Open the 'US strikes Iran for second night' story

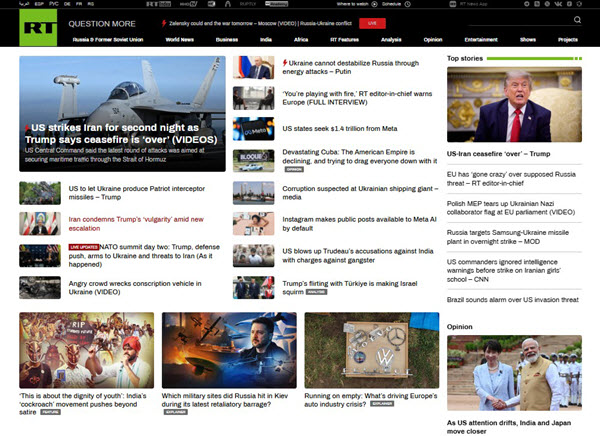(x=121, y=133)
